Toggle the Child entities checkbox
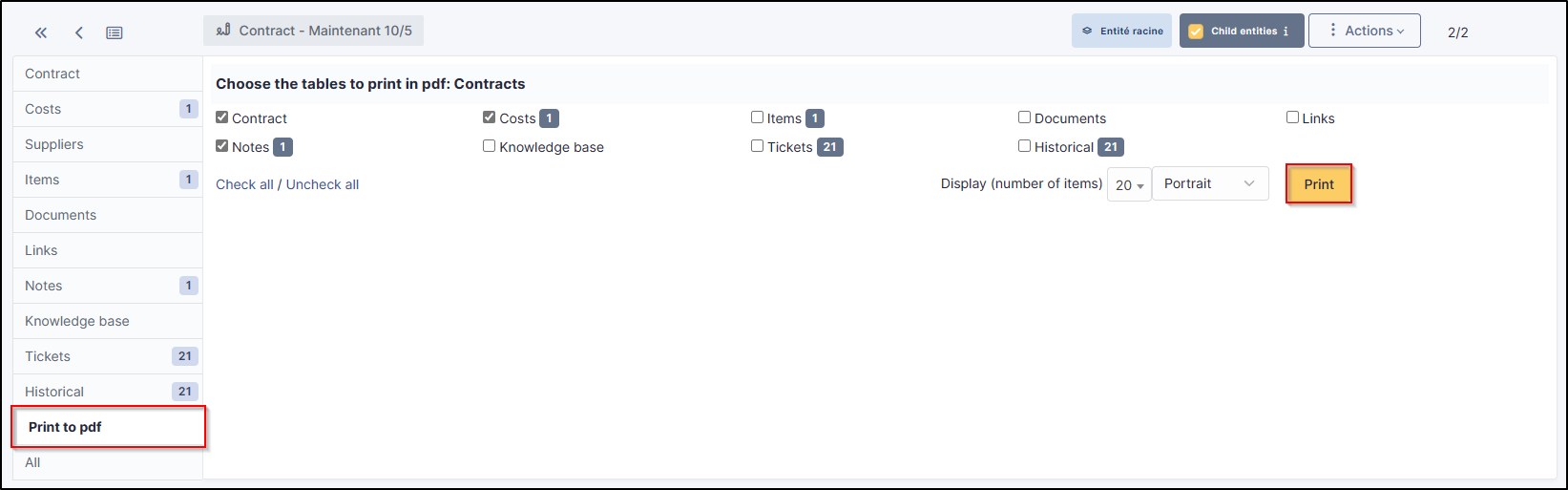 pyautogui.click(x=1196, y=31)
